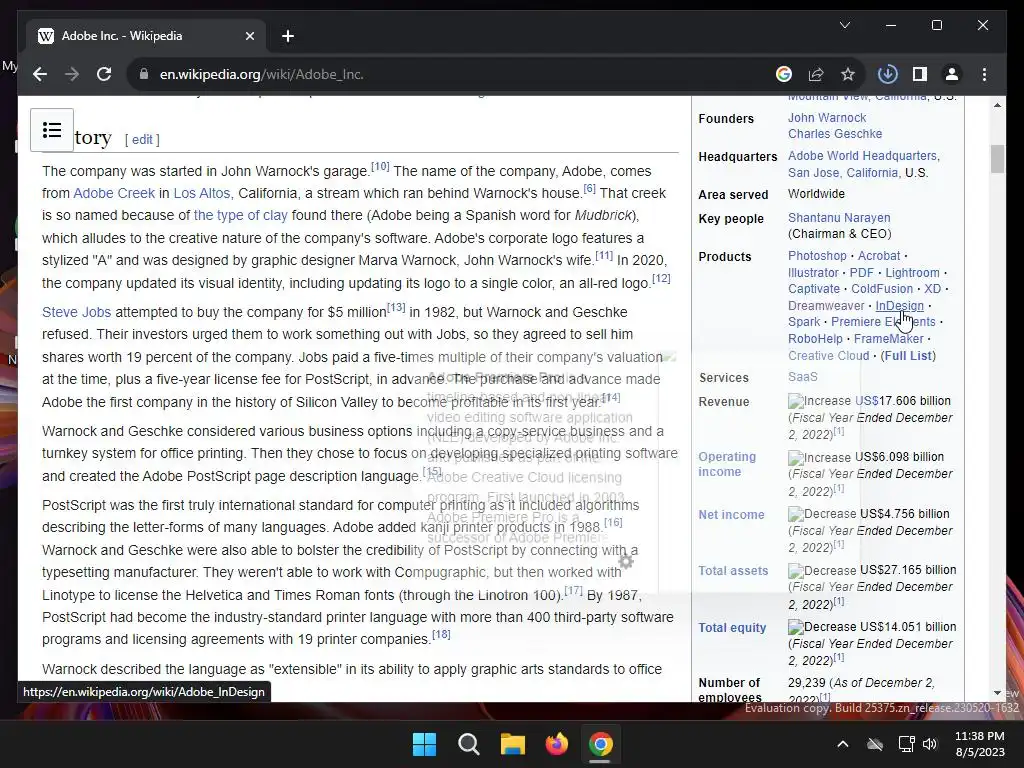Viewport: 1024px width, 768px height.
Task: Click scrollbar down arrow
Action: (997, 693)
